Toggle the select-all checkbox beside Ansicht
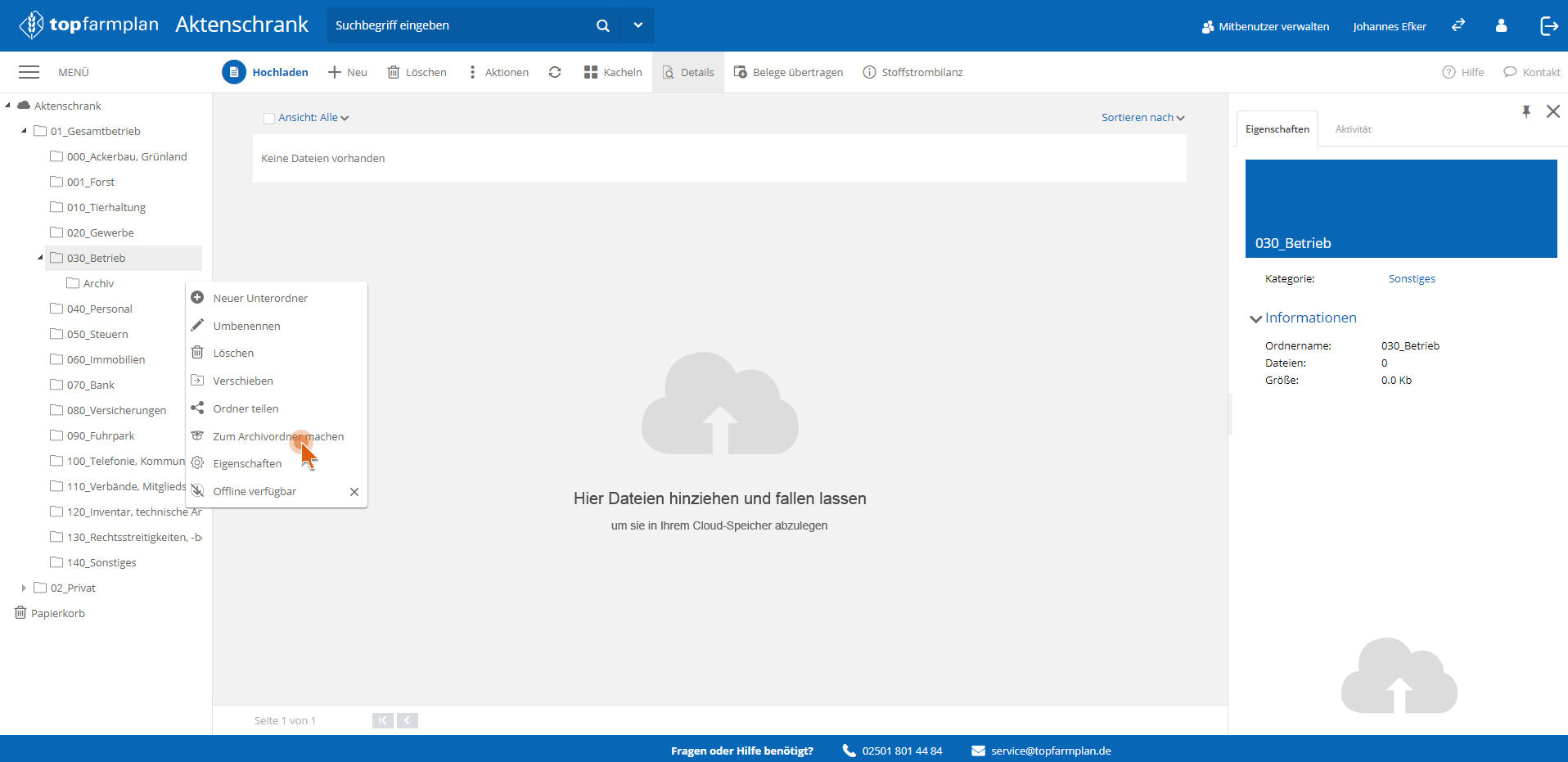 268,118
